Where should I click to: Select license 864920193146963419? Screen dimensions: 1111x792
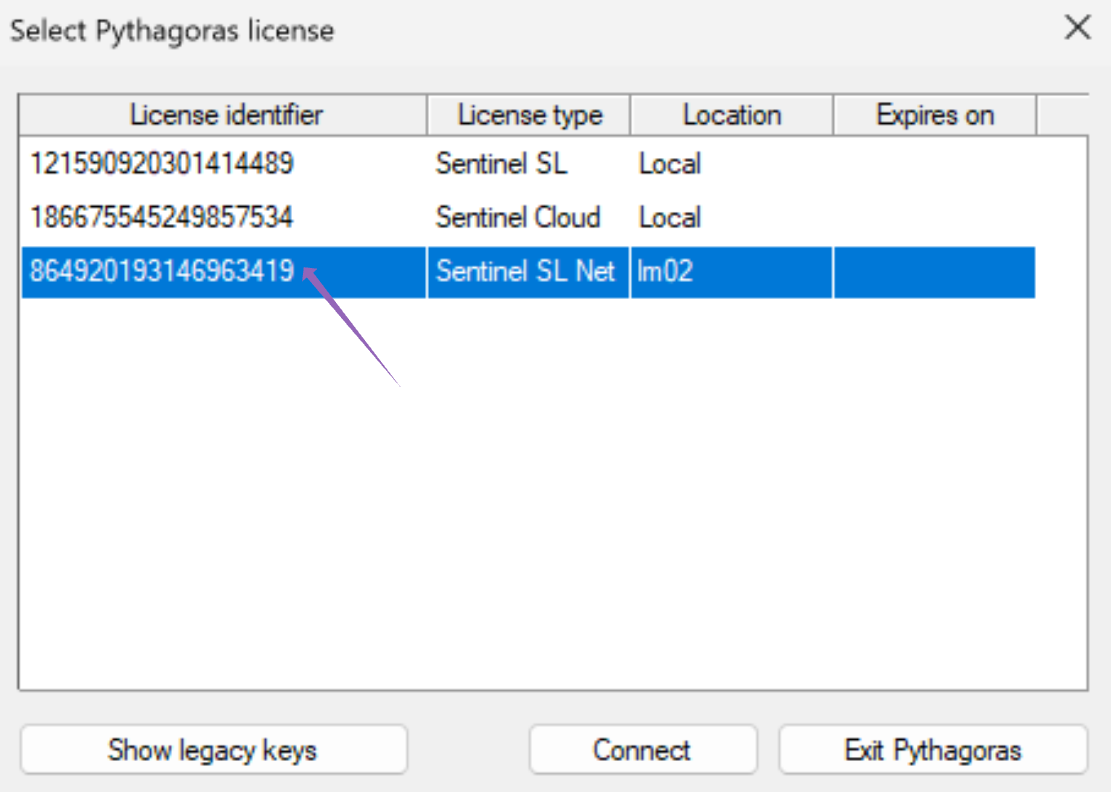click(162, 271)
